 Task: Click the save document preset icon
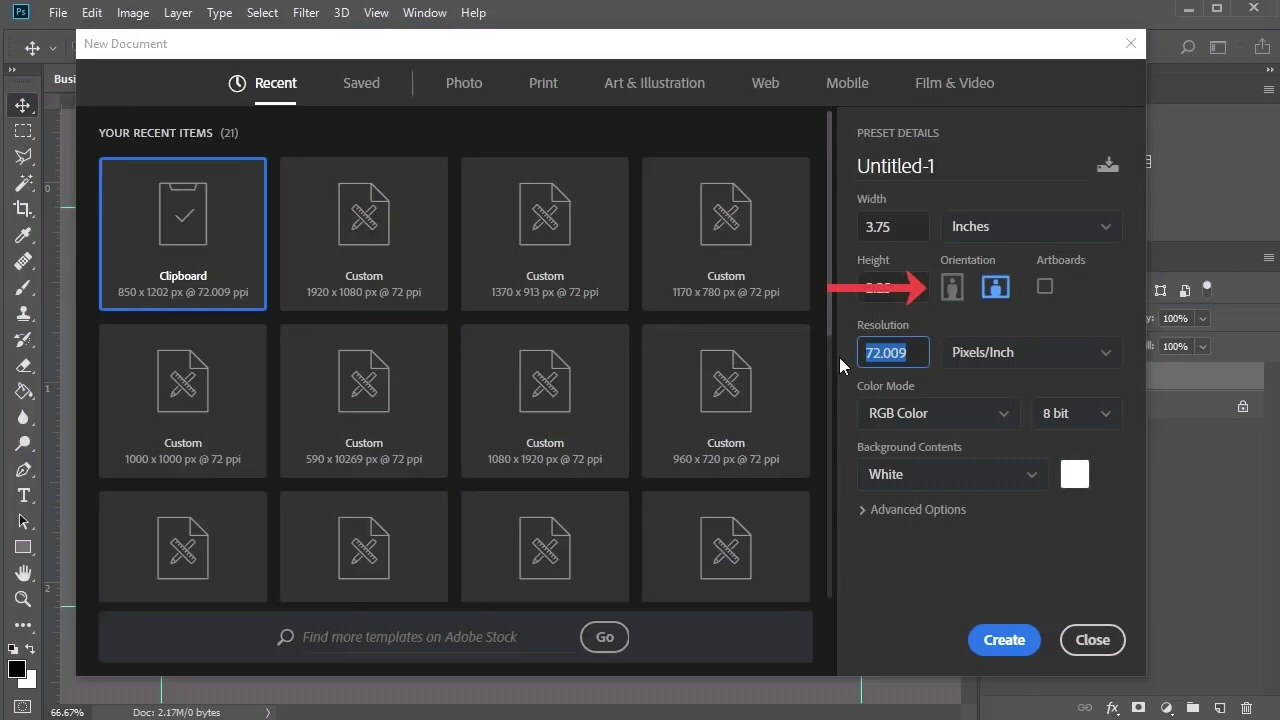[1107, 165]
